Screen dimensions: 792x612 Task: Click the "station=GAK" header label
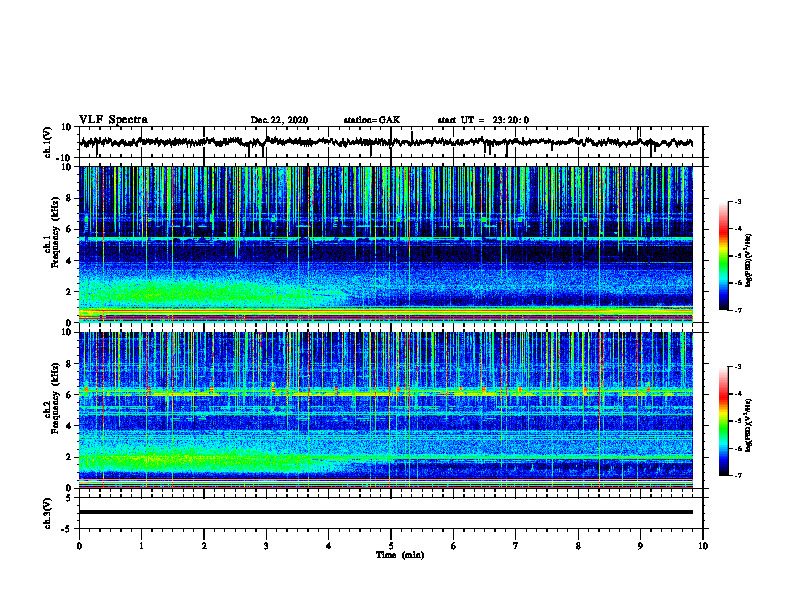click(372, 120)
